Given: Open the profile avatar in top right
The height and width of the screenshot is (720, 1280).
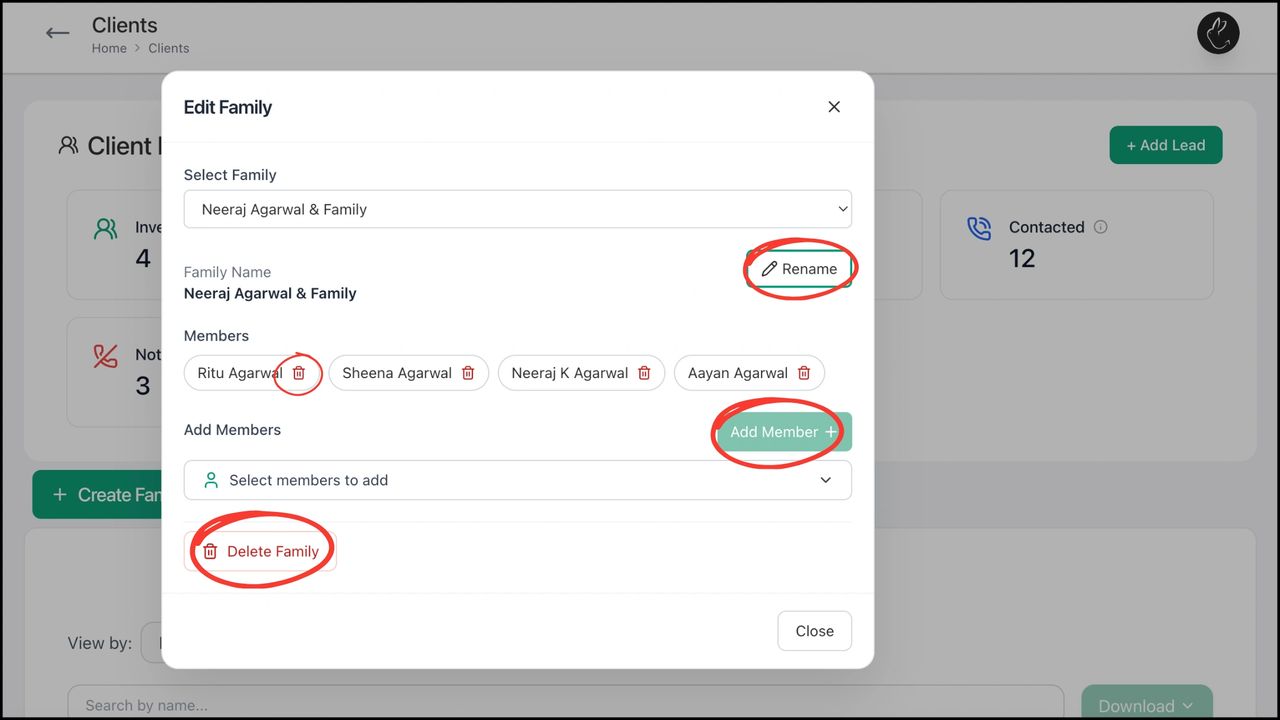Looking at the screenshot, I should (x=1218, y=33).
